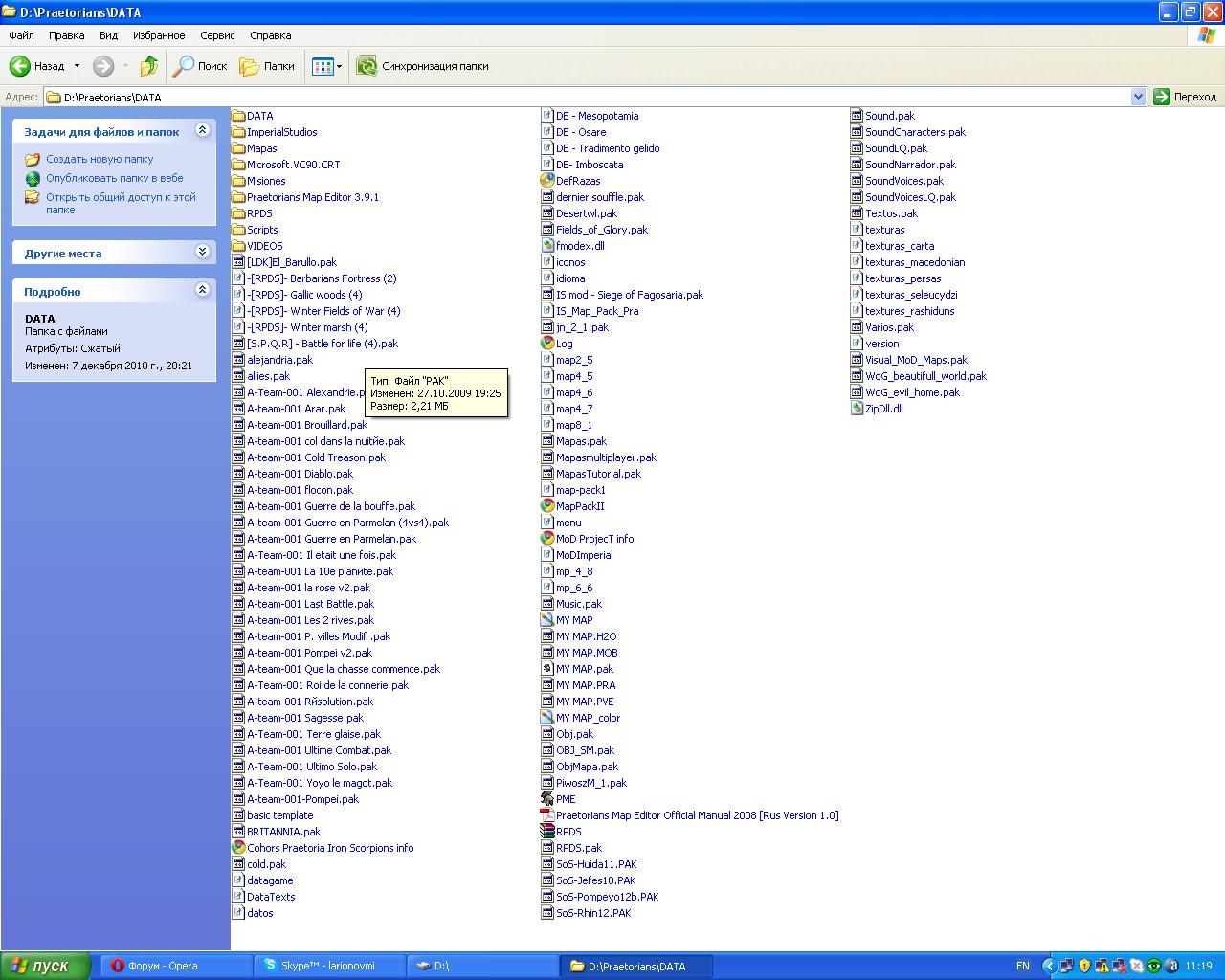This screenshot has height=980, width=1225.
Task: Select Cohors Praetoria Iron Scorpions info icon
Action: coord(238,848)
